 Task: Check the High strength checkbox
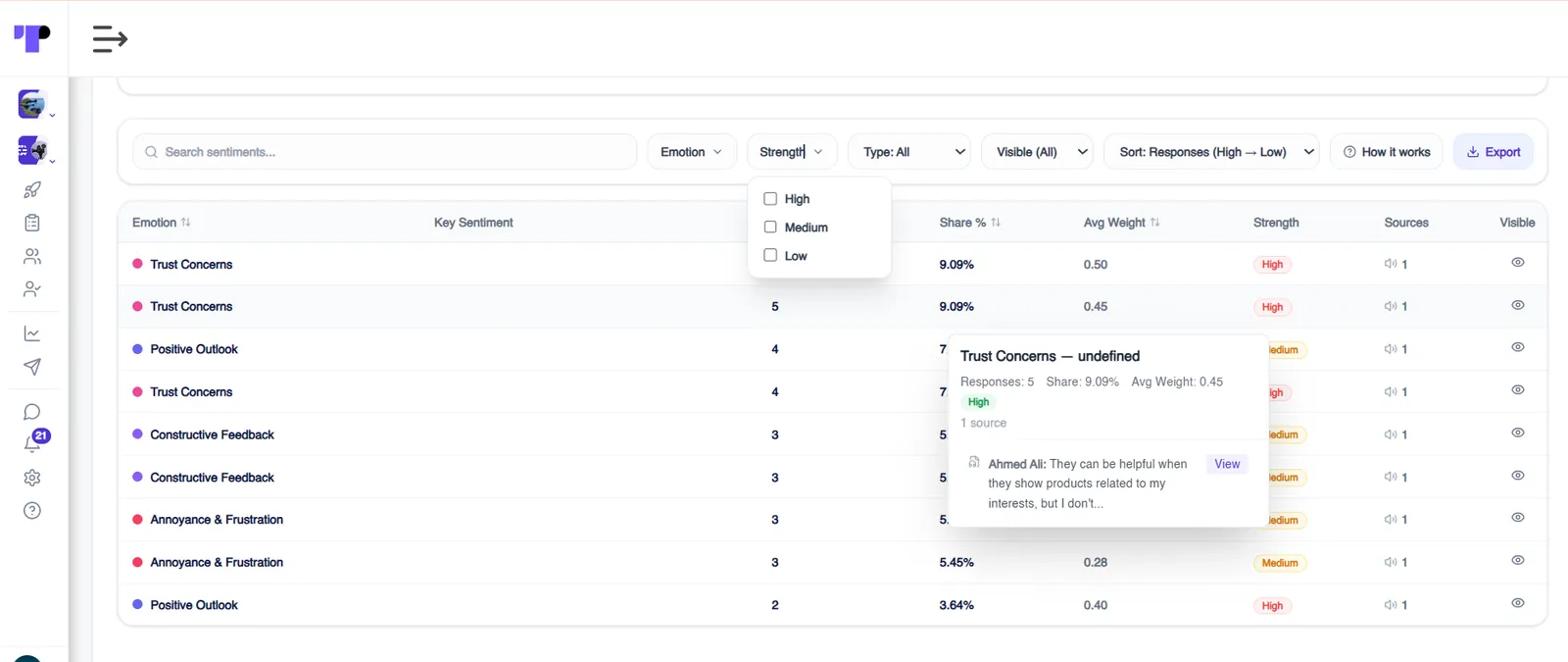770,199
